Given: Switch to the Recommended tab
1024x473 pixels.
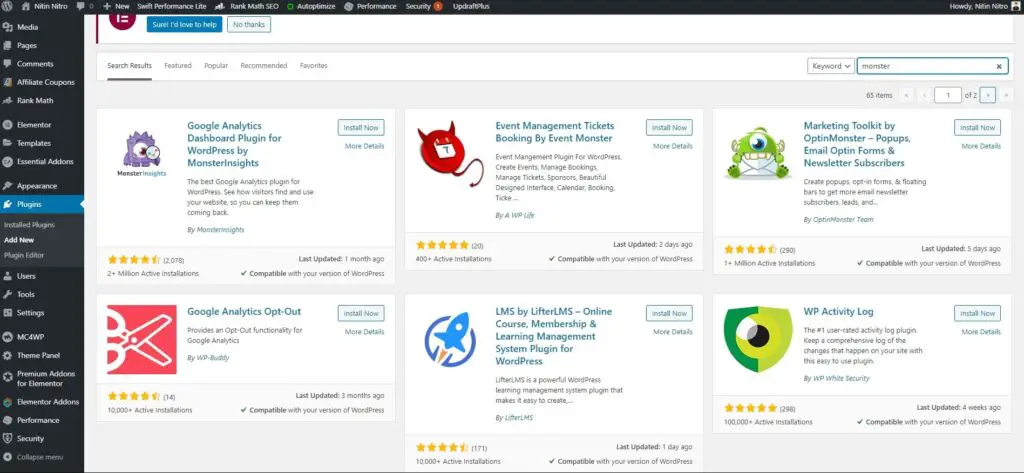Looking at the screenshot, I should point(264,66).
